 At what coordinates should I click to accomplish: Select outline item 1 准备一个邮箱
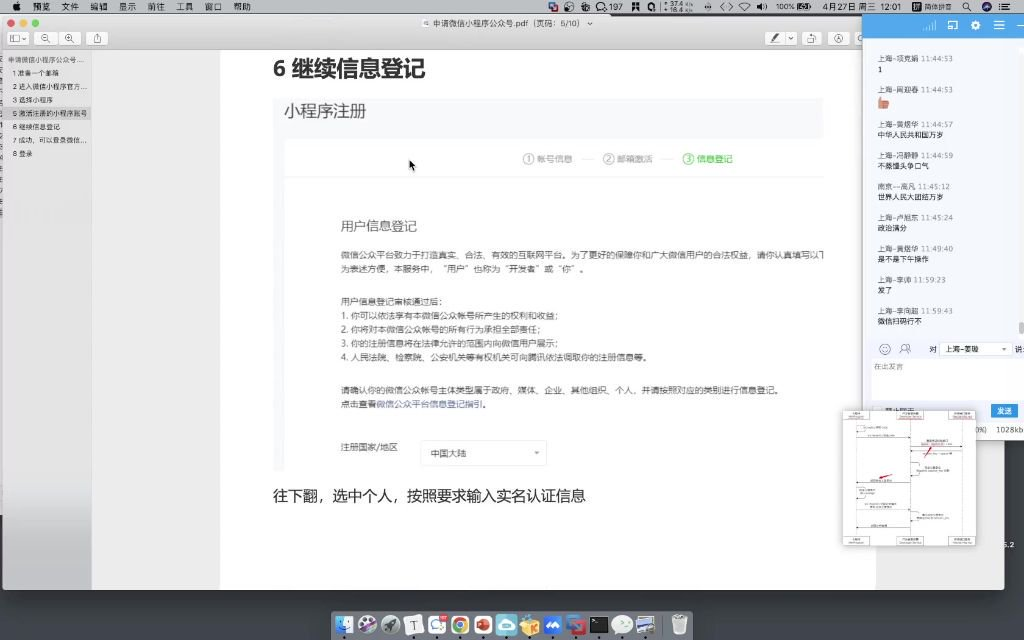36,73
